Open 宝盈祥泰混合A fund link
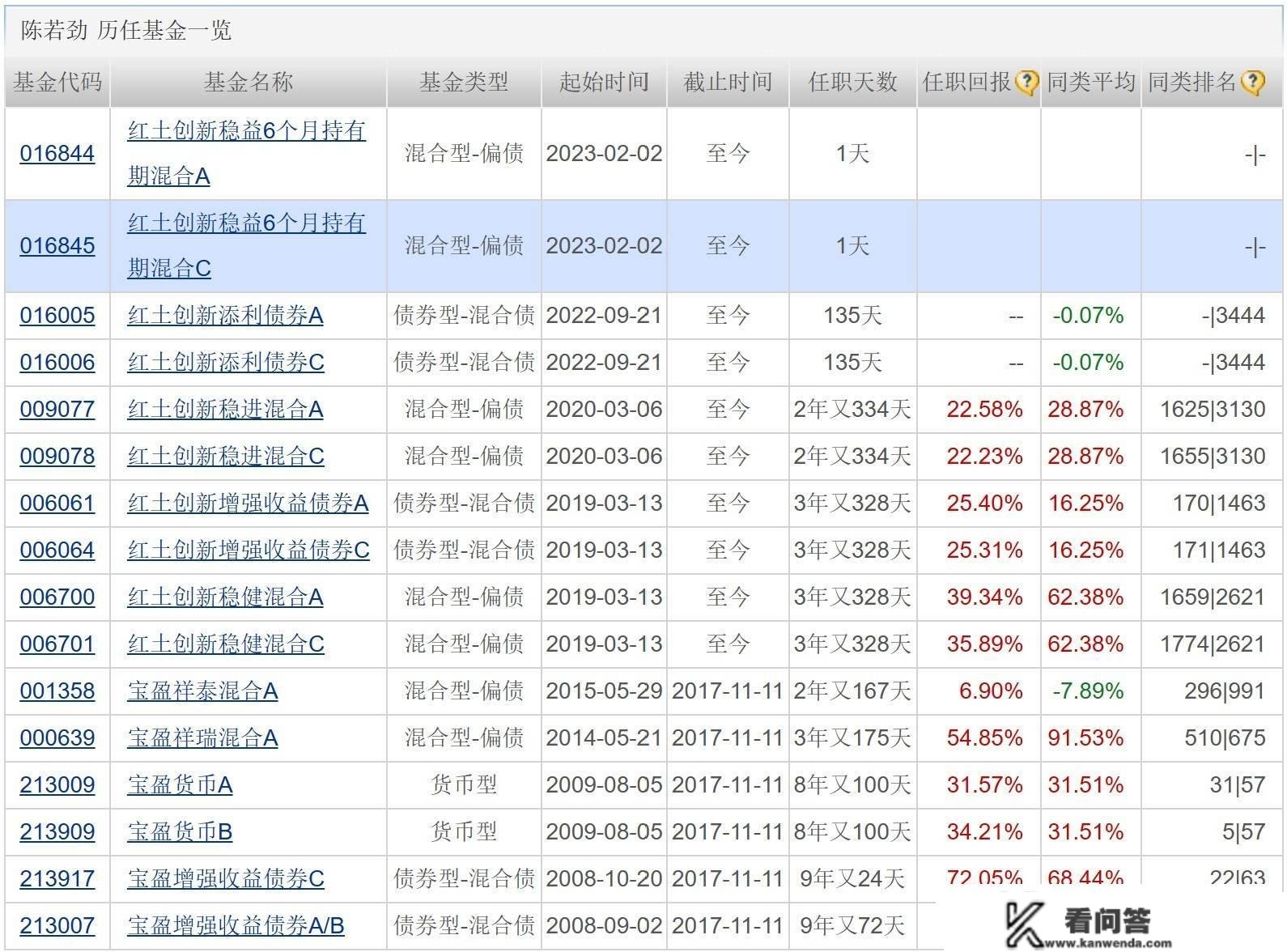The width and height of the screenshot is (1287, 952). click(x=202, y=691)
